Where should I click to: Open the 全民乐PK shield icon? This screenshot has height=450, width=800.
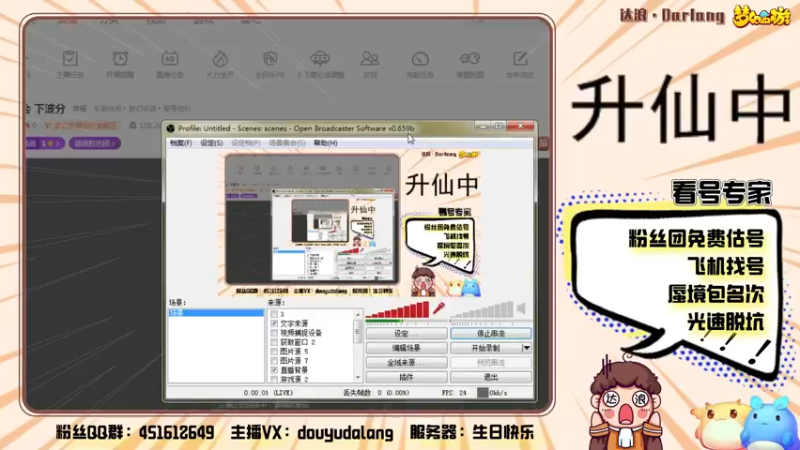[x=269, y=58]
